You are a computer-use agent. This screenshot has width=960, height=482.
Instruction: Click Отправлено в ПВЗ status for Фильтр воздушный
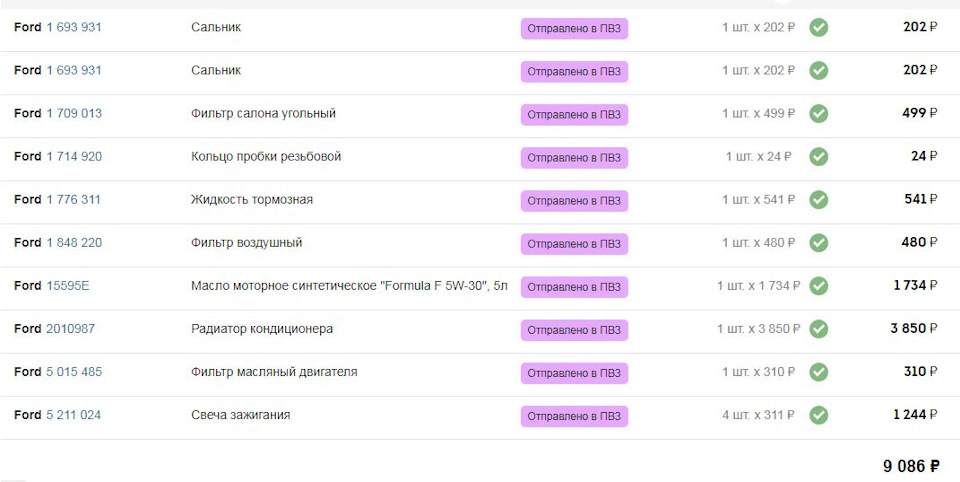[574, 244]
